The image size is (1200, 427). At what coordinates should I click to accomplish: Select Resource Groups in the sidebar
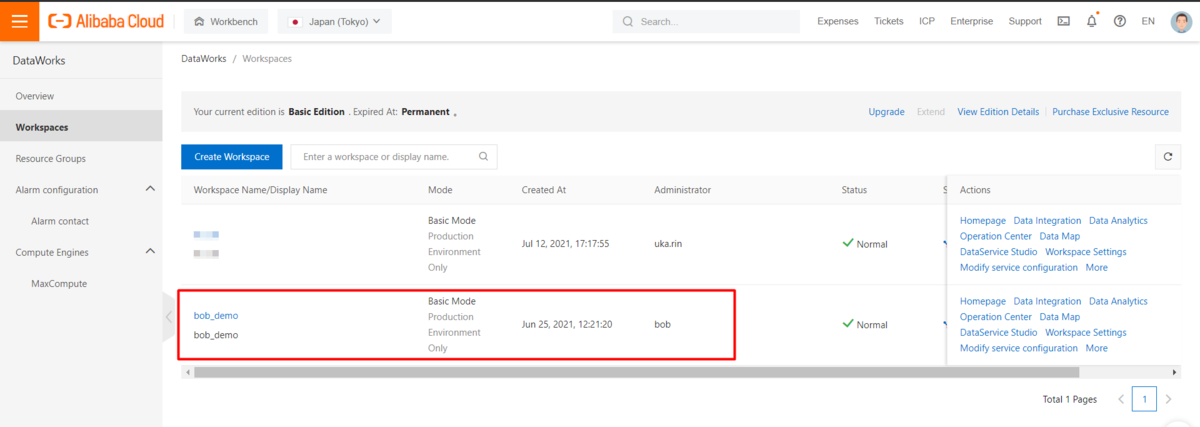click(x=81, y=158)
